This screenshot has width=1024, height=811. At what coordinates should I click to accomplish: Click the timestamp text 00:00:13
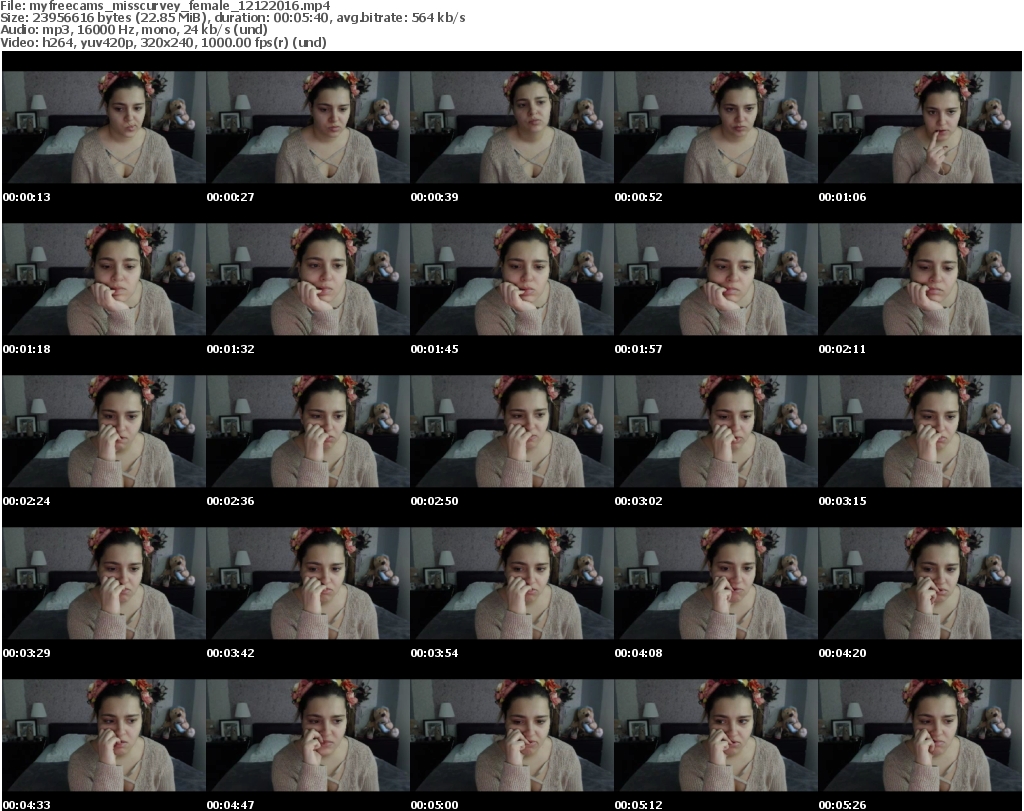(27, 197)
